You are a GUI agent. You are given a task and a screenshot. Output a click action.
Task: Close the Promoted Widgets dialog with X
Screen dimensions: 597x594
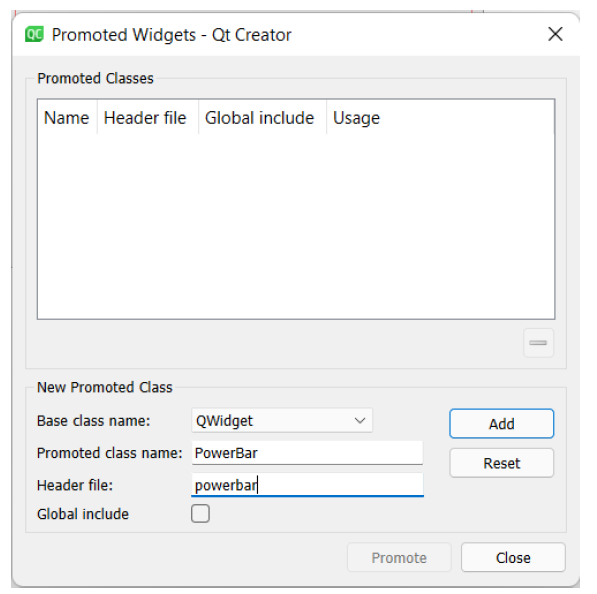point(555,34)
